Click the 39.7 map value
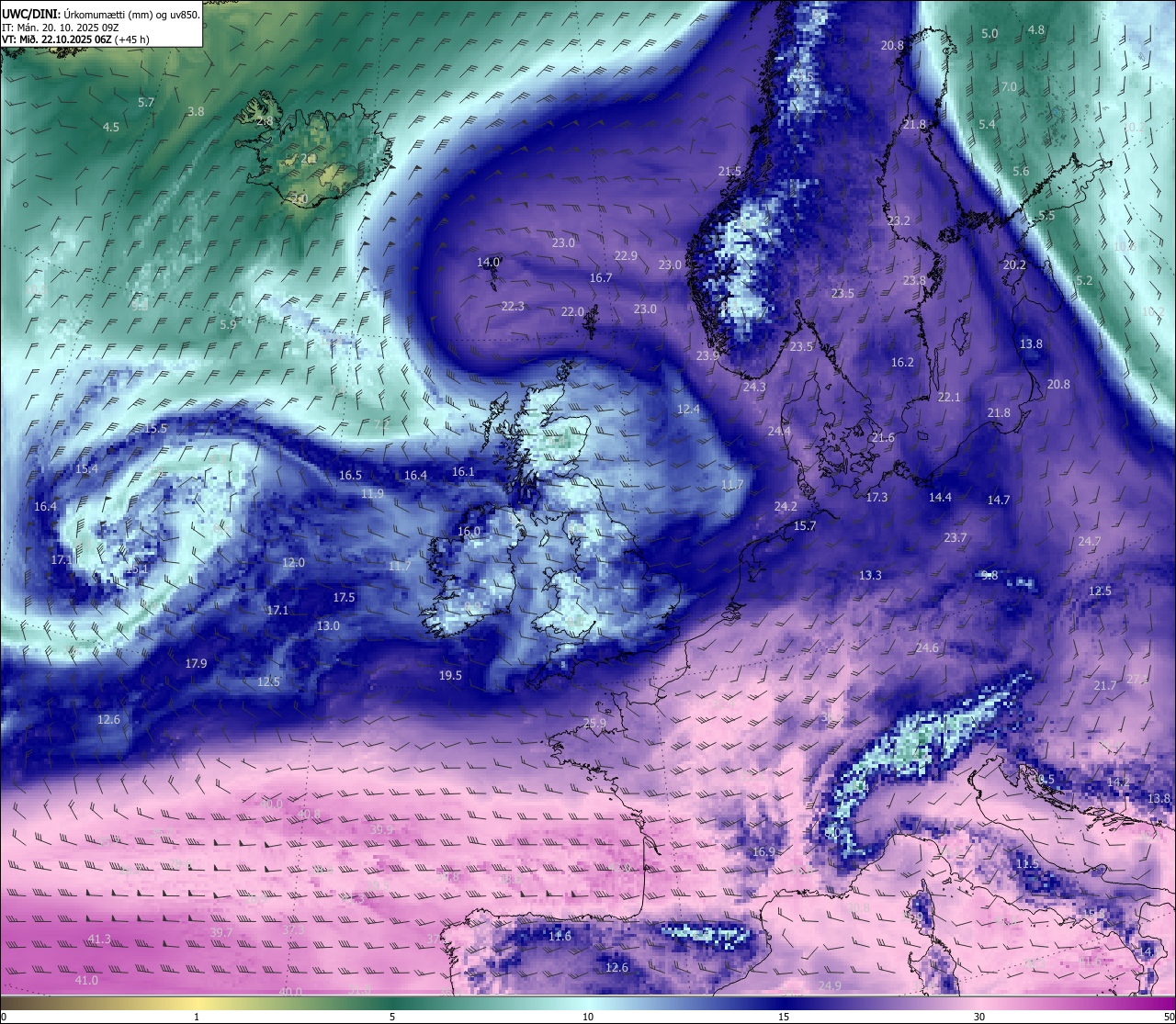The width and height of the screenshot is (1176, 1024). tap(221, 932)
